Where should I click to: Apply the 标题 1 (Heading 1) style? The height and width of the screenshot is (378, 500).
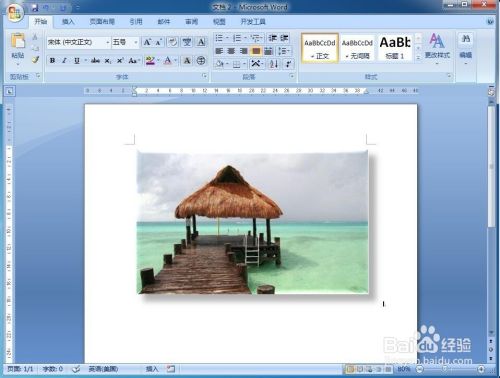[395, 48]
